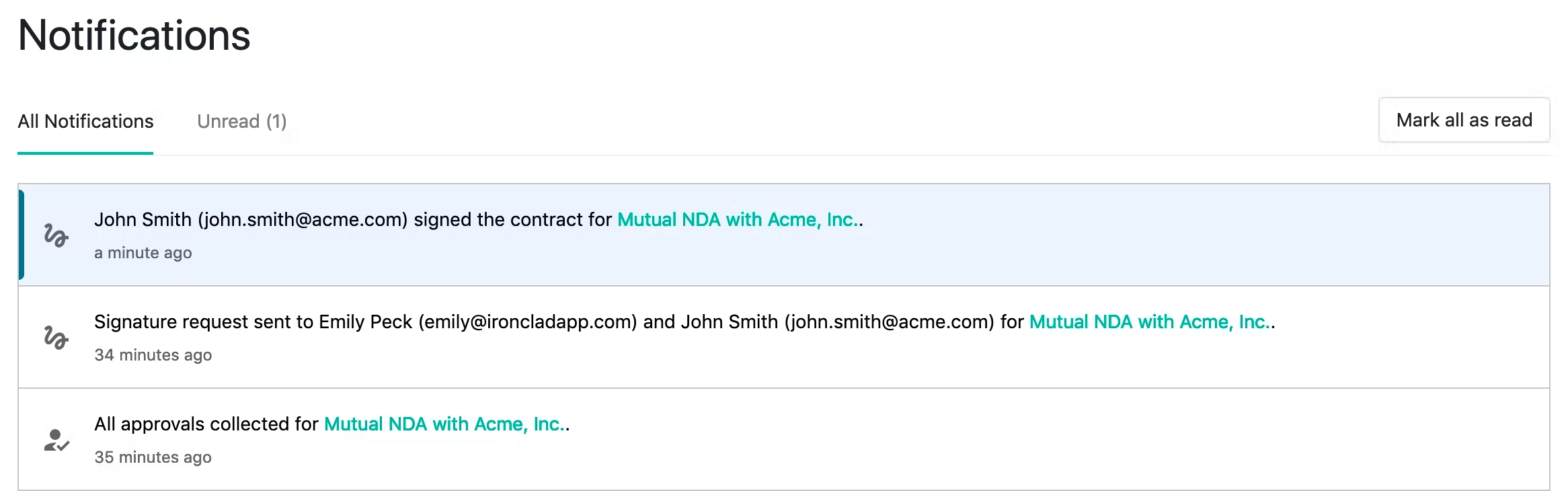Select 'John Smith signed the contract for' text
1568x491 pixels.
pyautogui.click(x=353, y=220)
